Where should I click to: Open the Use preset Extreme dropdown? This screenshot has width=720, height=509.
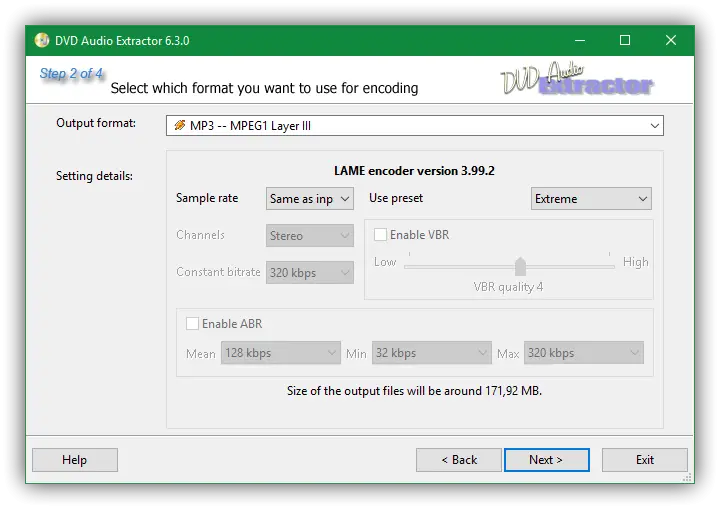591,198
